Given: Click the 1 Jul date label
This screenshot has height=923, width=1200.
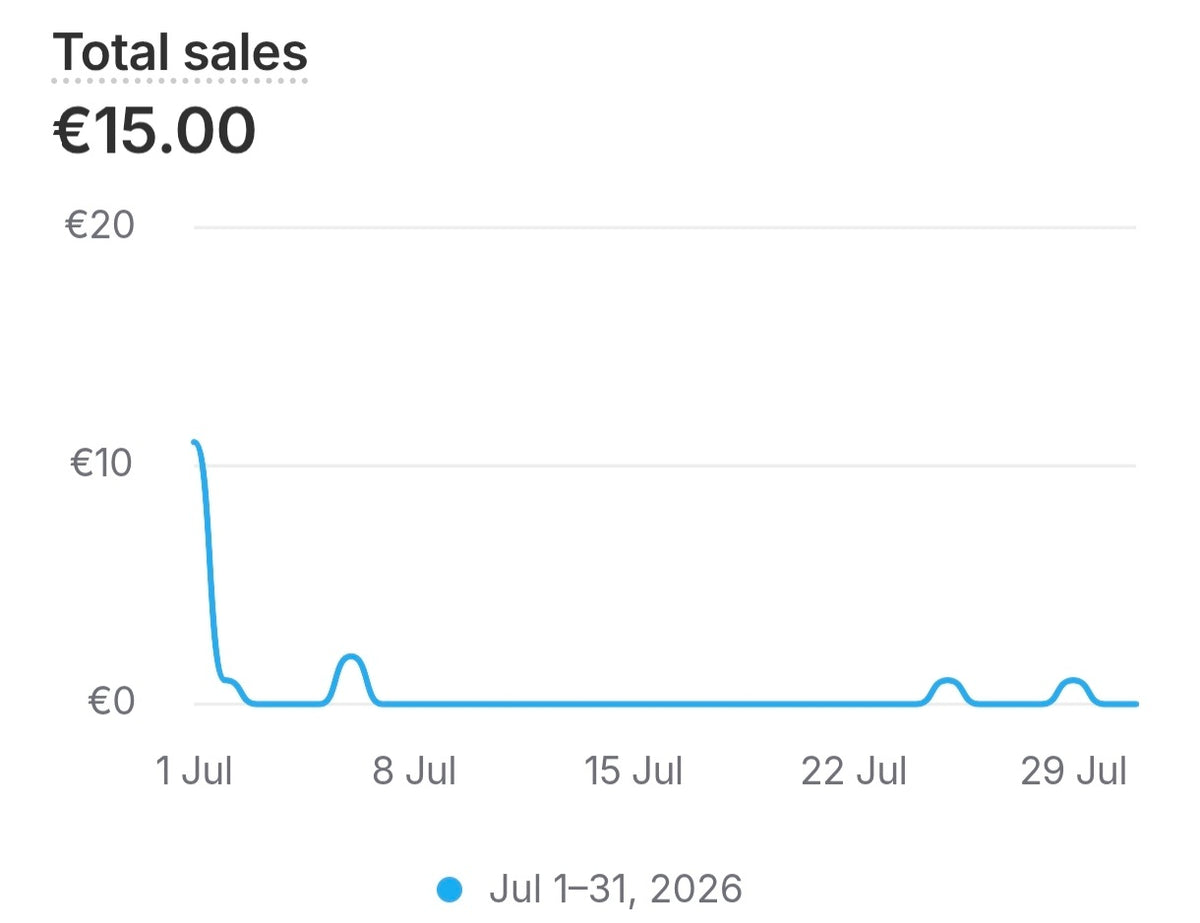Looking at the screenshot, I should coord(195,772).
